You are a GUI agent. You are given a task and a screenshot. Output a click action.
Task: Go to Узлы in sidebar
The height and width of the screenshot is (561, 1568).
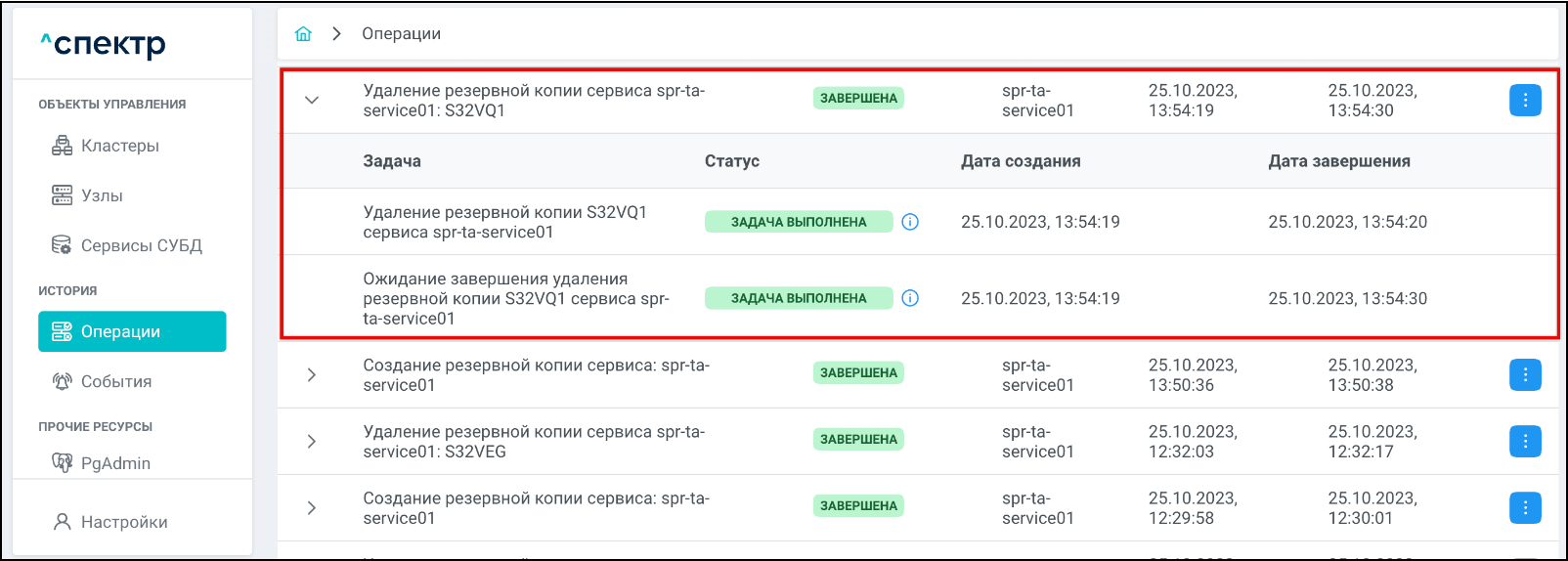(x=102, y=195)
